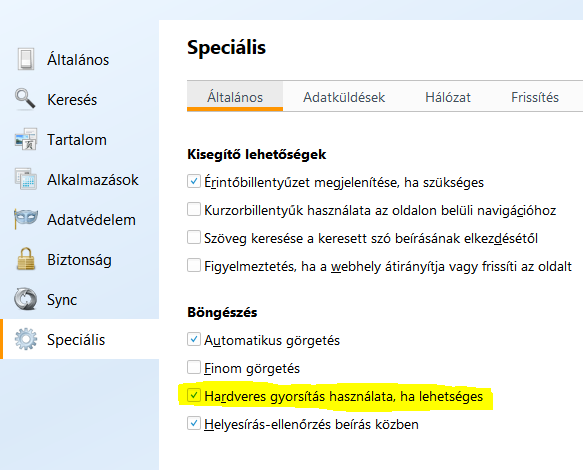Disable Automatikus görgetés checkbox

[x=194, y=339]
